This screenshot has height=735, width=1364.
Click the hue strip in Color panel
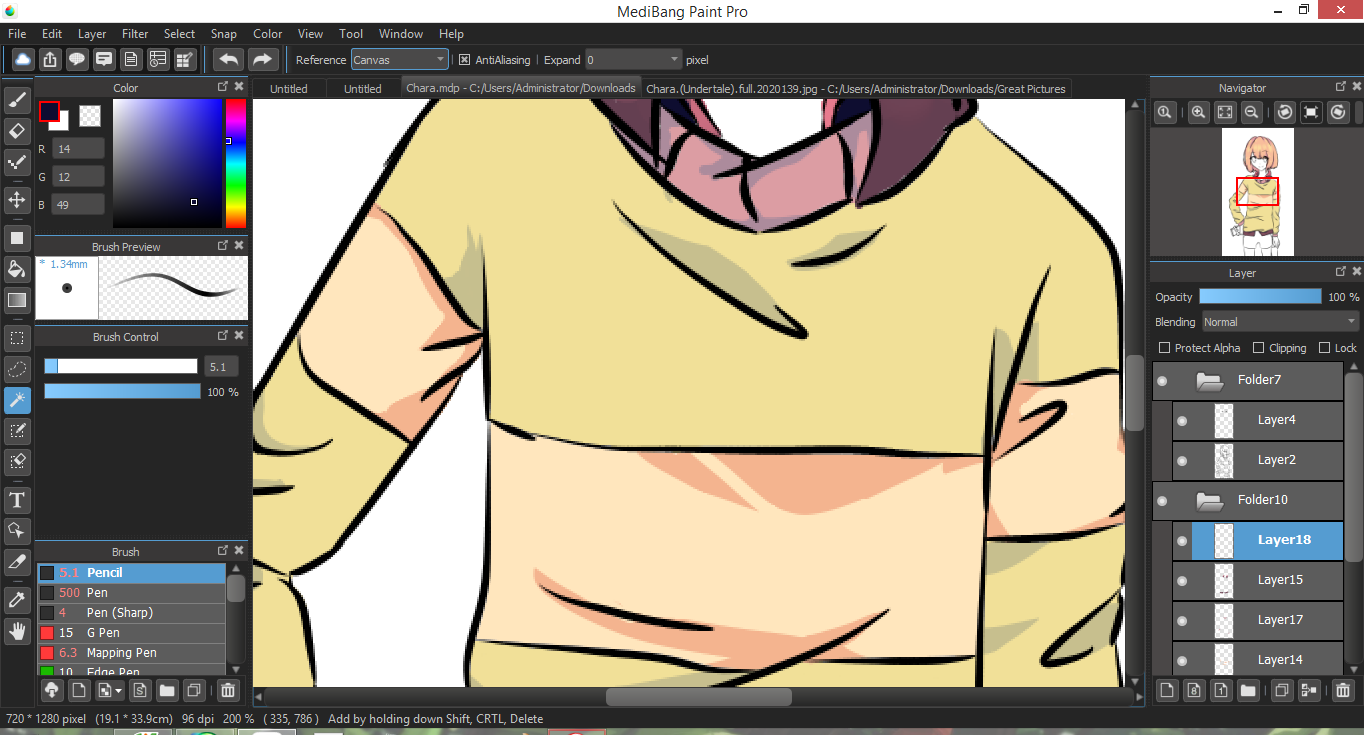coord(236,164)
